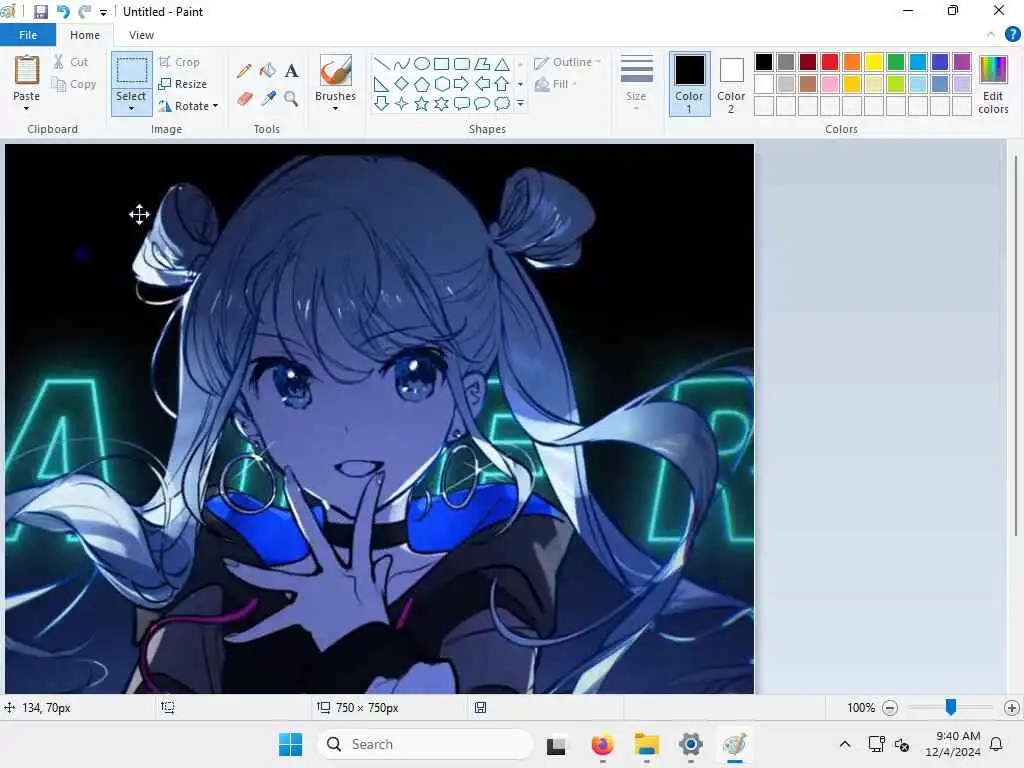Open Customize Quick Access Toolbar dropdown
1024x768 pixels.
click(103, 12)
